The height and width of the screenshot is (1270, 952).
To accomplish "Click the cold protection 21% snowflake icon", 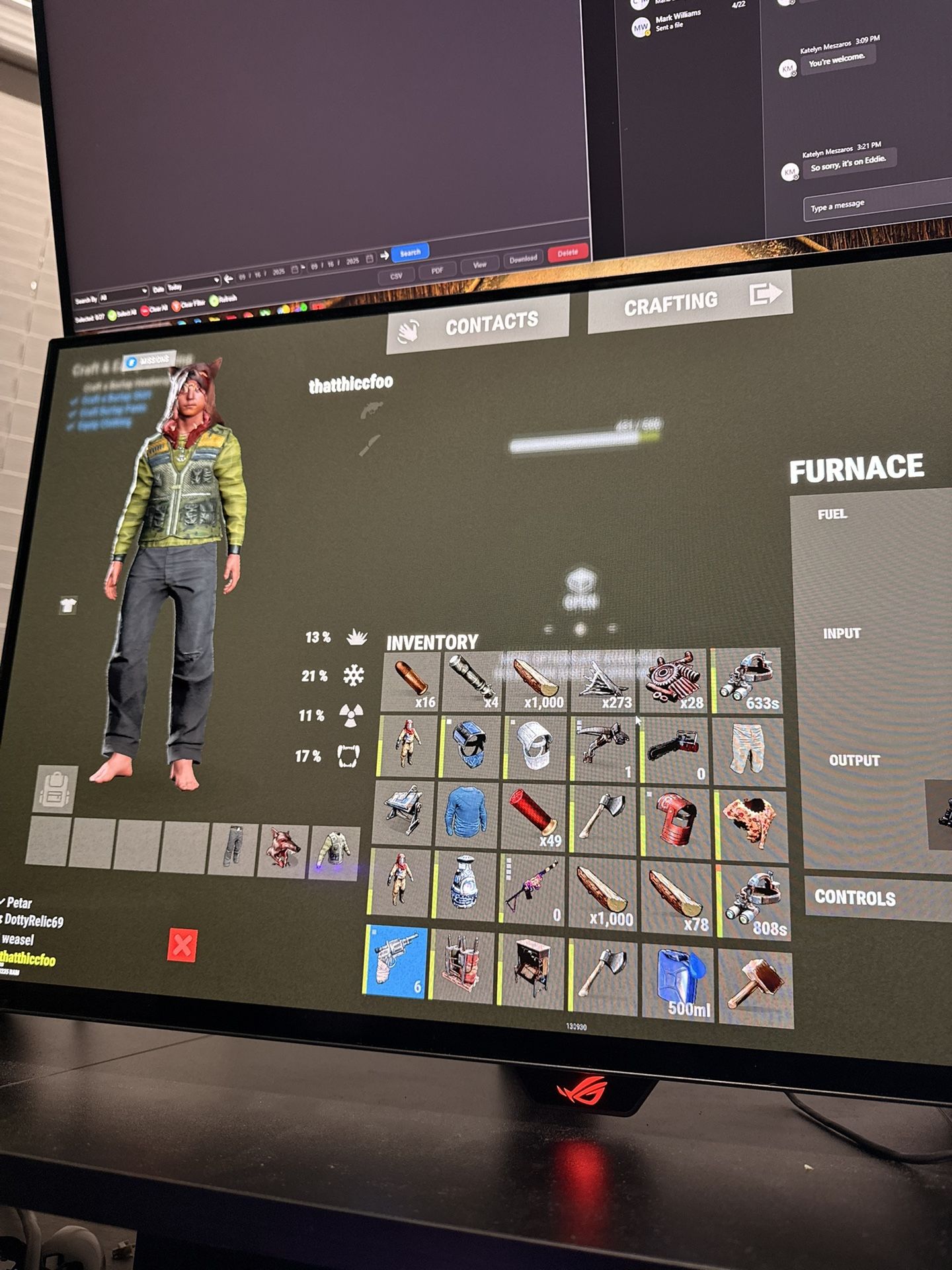I will (x=354, y=675).
